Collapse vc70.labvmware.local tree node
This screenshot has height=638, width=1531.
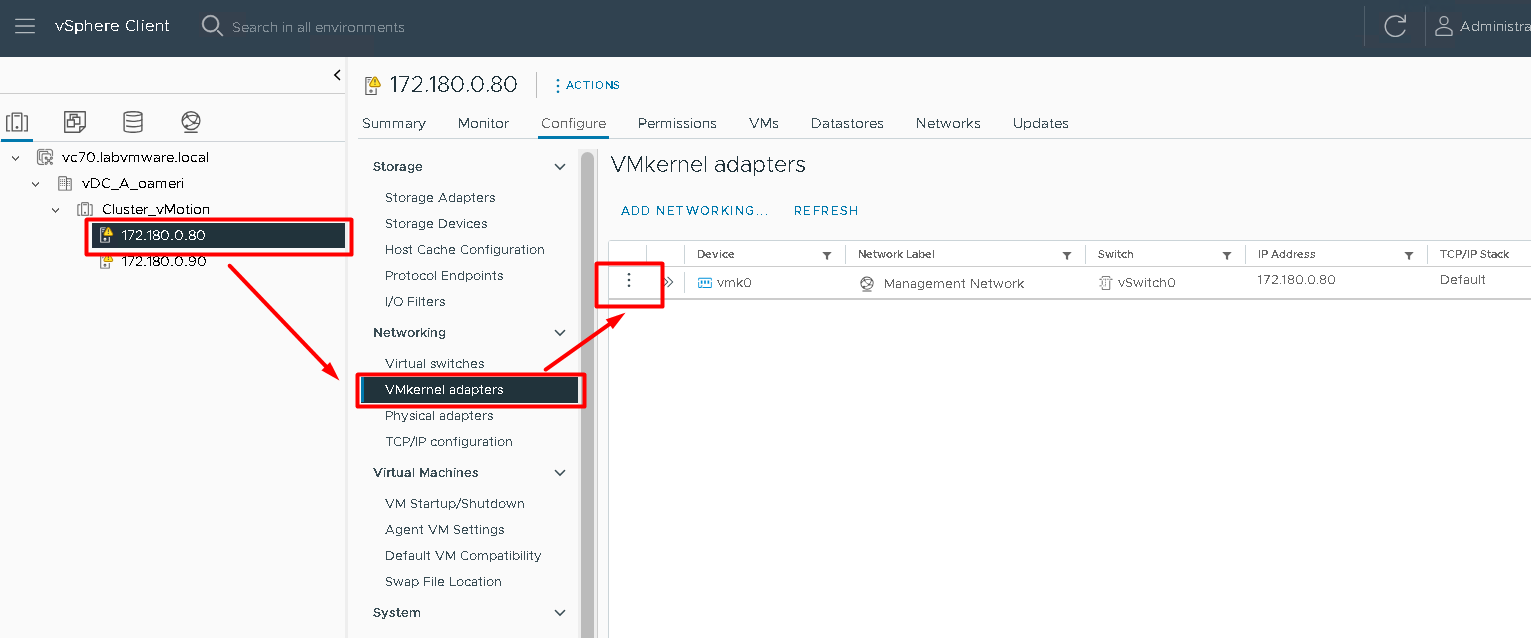pyautogui.click(x=15, y=158)
